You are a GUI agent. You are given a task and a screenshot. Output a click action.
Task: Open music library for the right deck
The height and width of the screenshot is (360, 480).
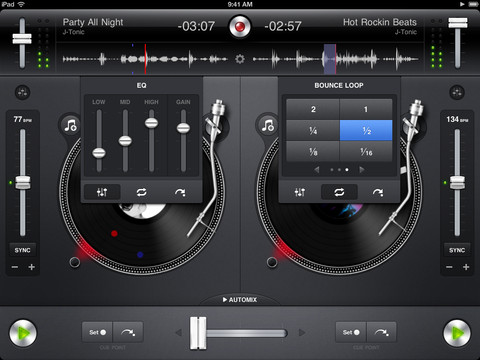(268, 126)
